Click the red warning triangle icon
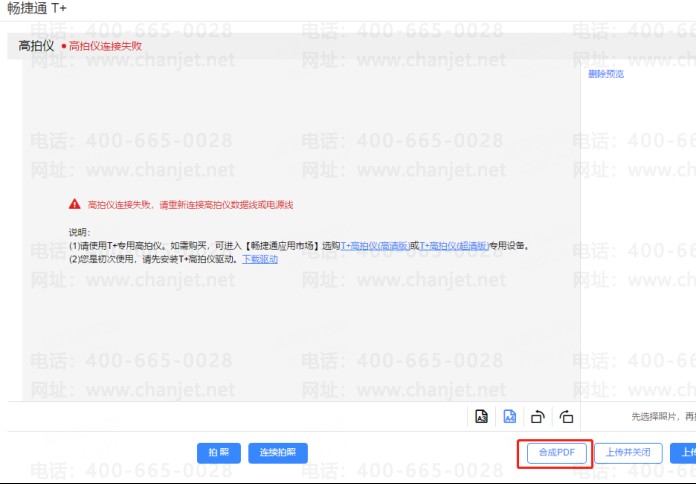Viewport: 696px width, 484px height. tap(75, 204)
